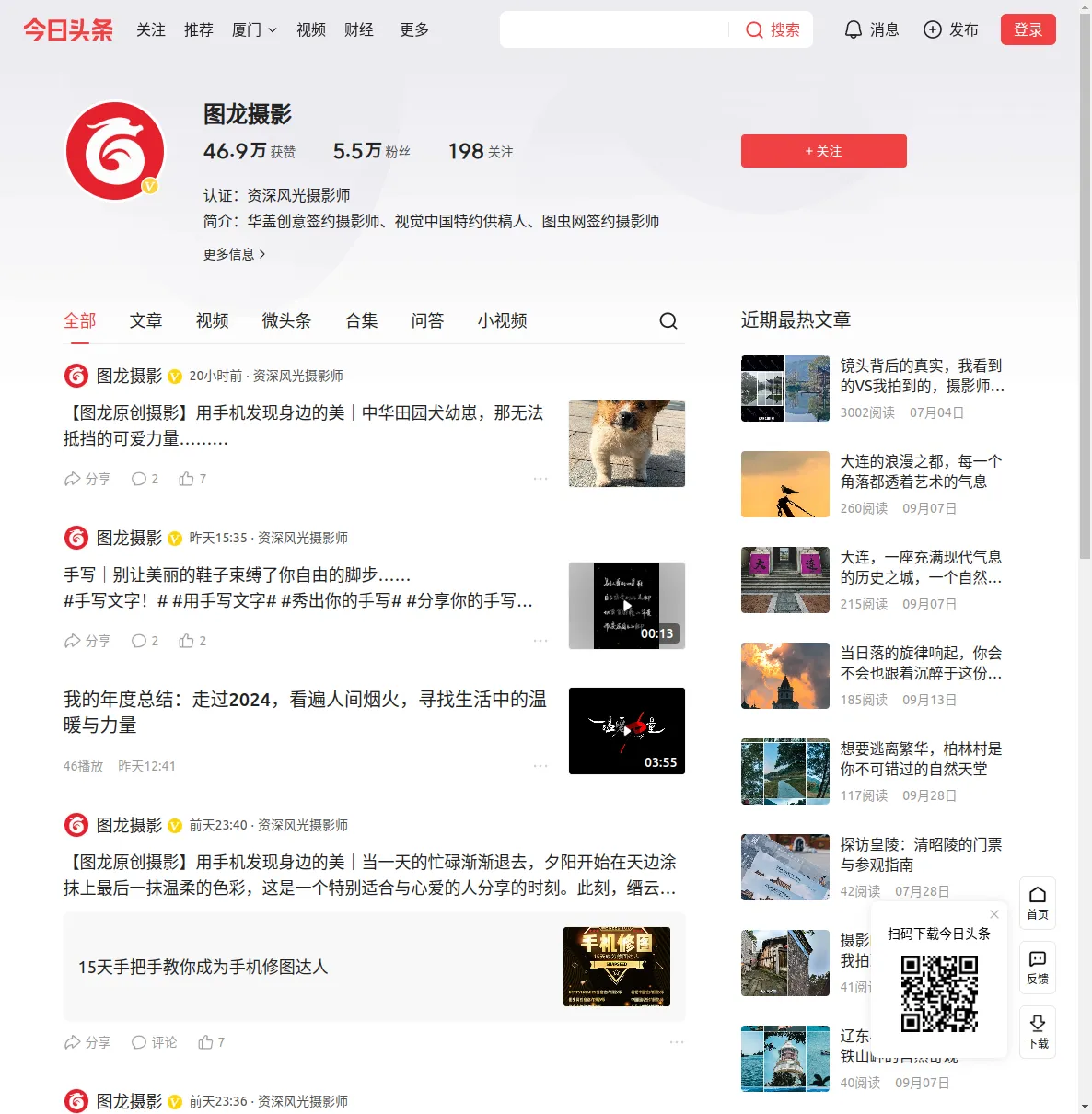Open more options for 年度总结 video
This screenshot has height=1114, width=1092.
click(x=540, y=766)
